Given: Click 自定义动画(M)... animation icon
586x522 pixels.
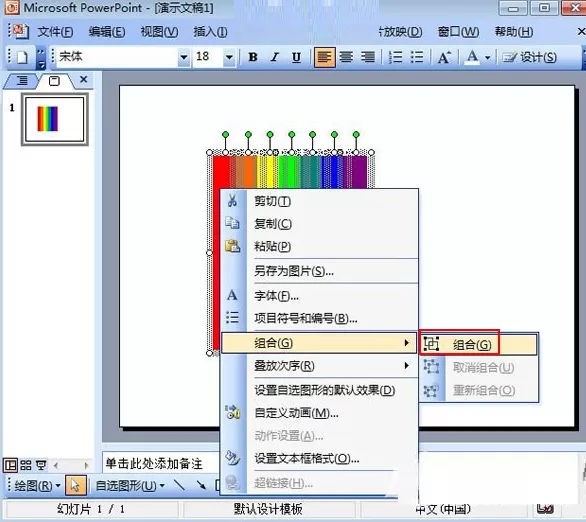Looking at the screenshot, I should 232,412.
